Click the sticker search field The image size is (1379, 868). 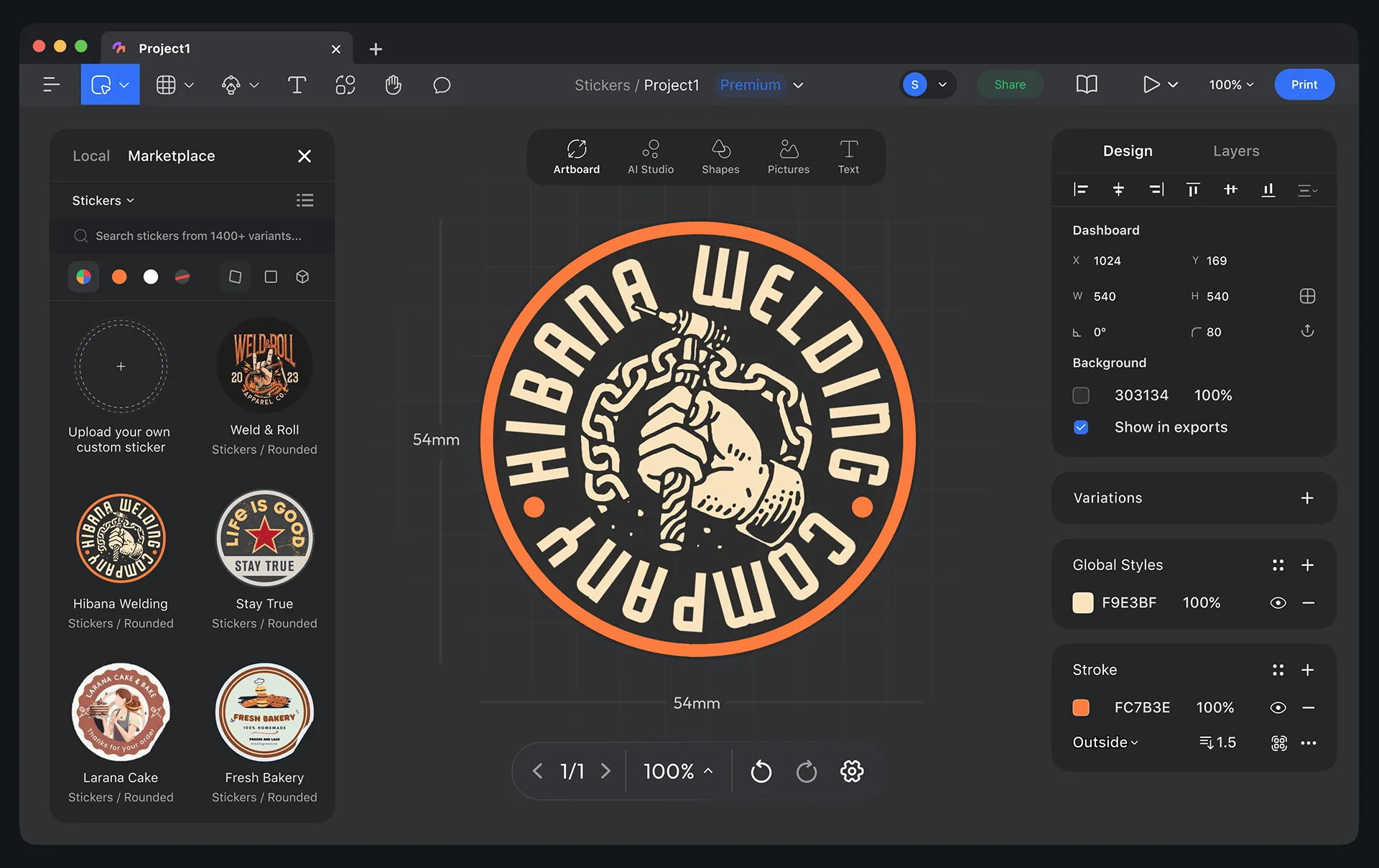pos(192,235)
